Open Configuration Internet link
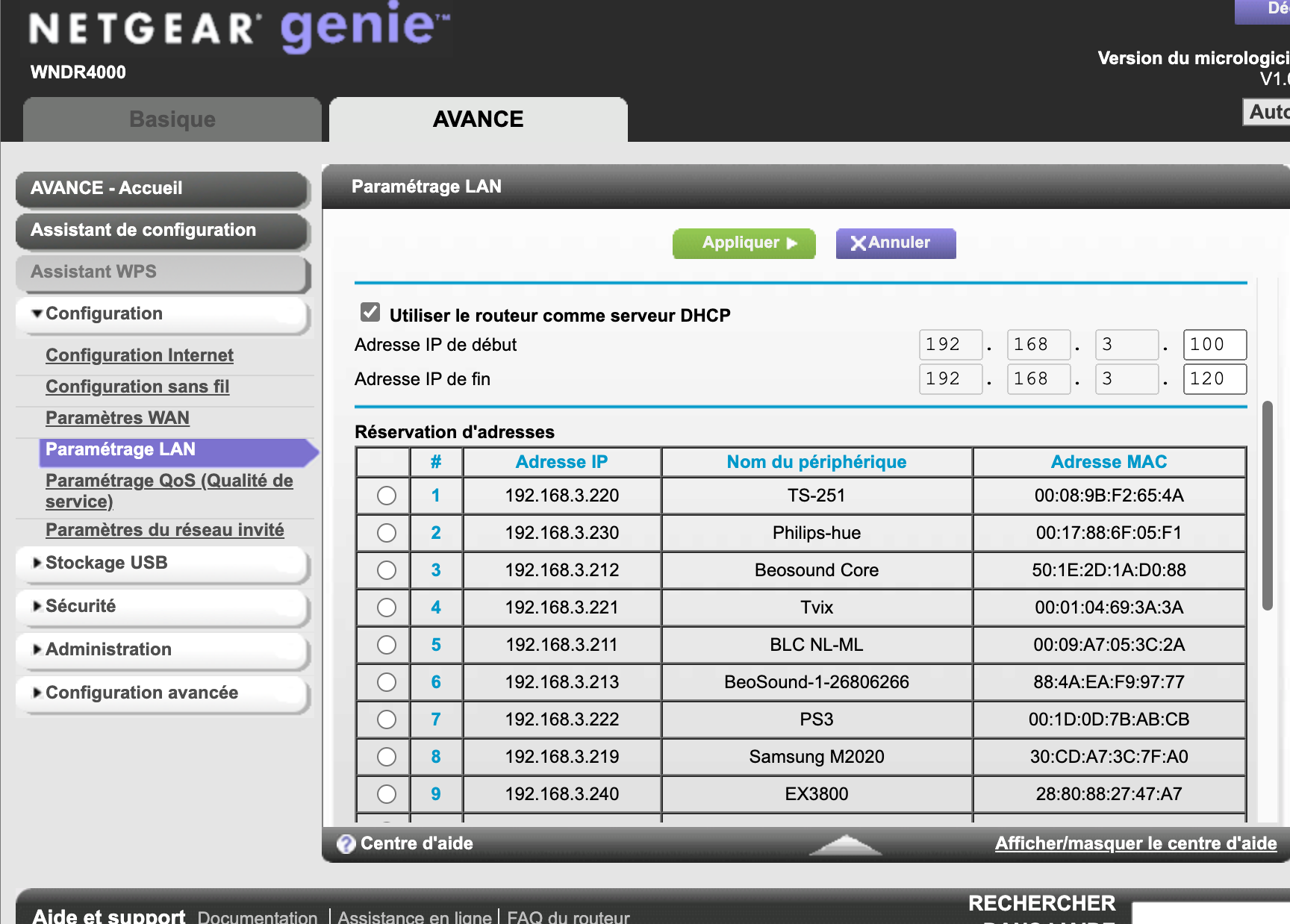Screen dimensions: 1290x924 tap(140, 355)
